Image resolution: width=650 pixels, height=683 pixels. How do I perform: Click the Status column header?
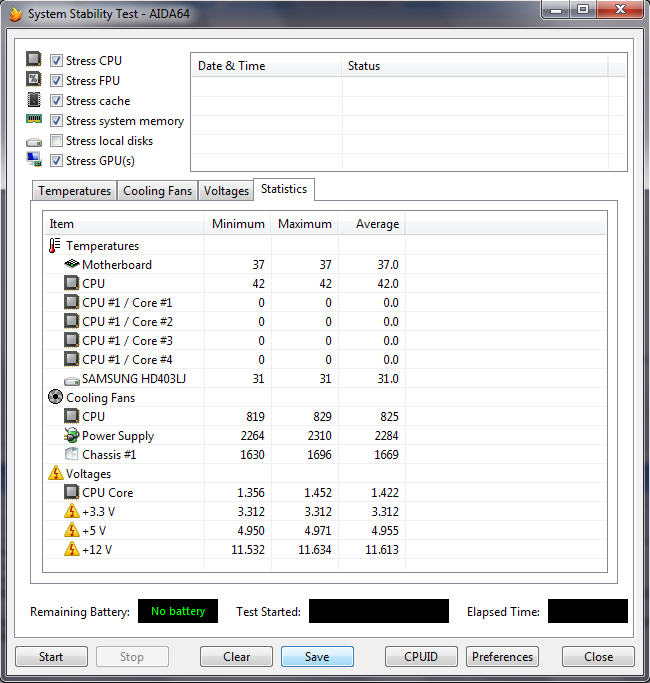[475, 66]
